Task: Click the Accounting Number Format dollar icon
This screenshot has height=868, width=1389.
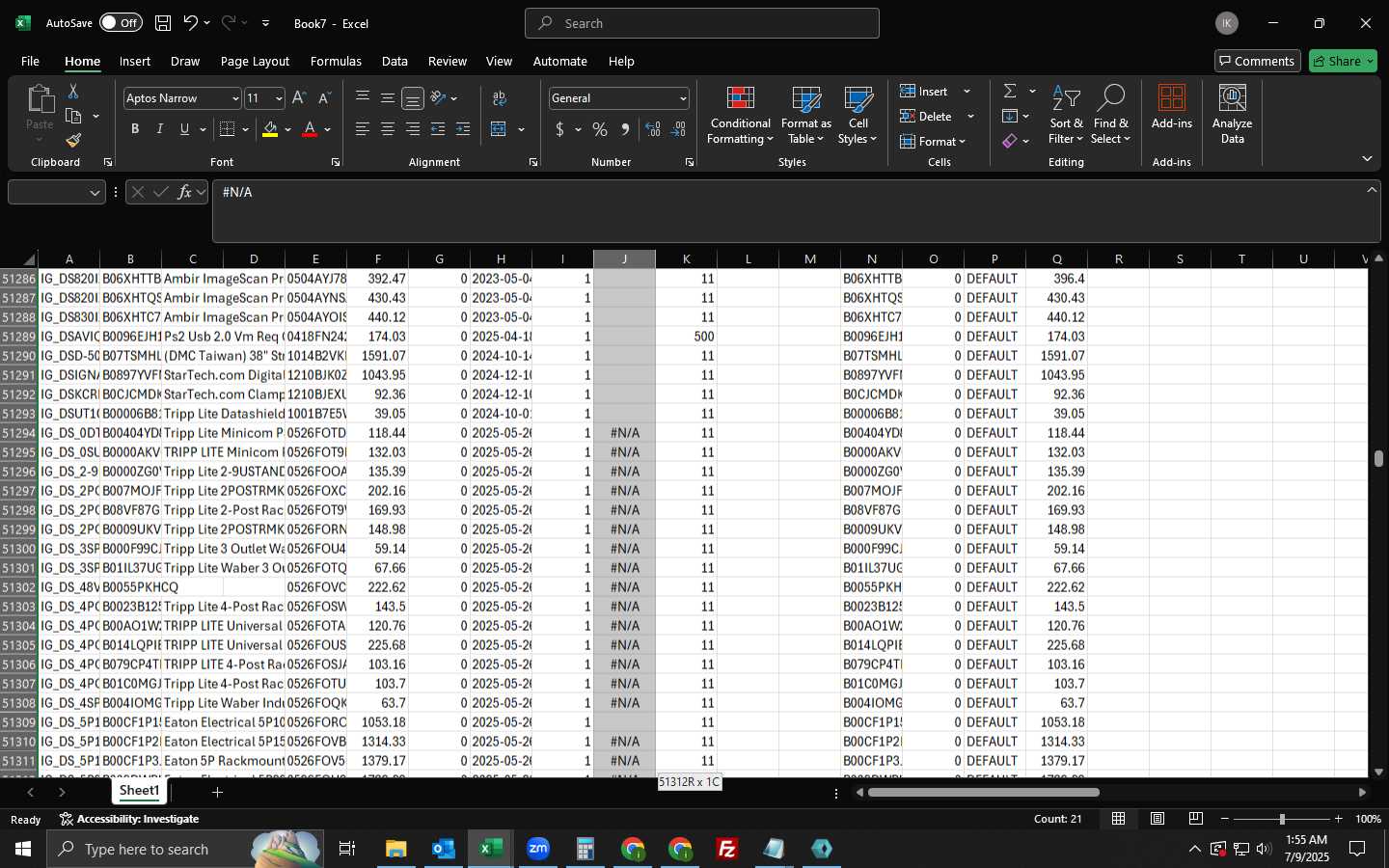Action: [559, 129]
